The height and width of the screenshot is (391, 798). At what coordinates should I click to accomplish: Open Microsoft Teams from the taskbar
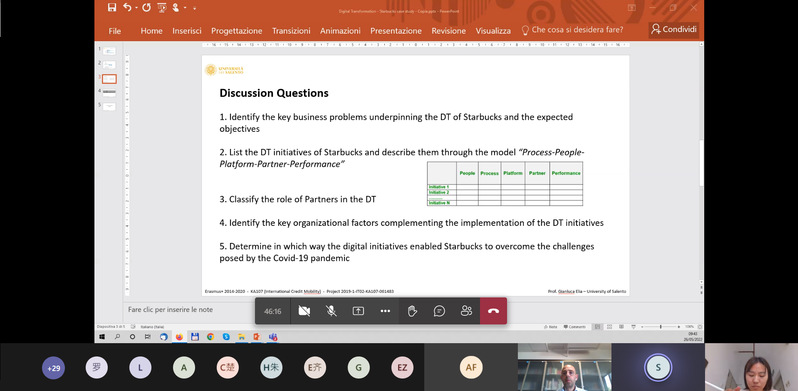(x=273, y=337)
